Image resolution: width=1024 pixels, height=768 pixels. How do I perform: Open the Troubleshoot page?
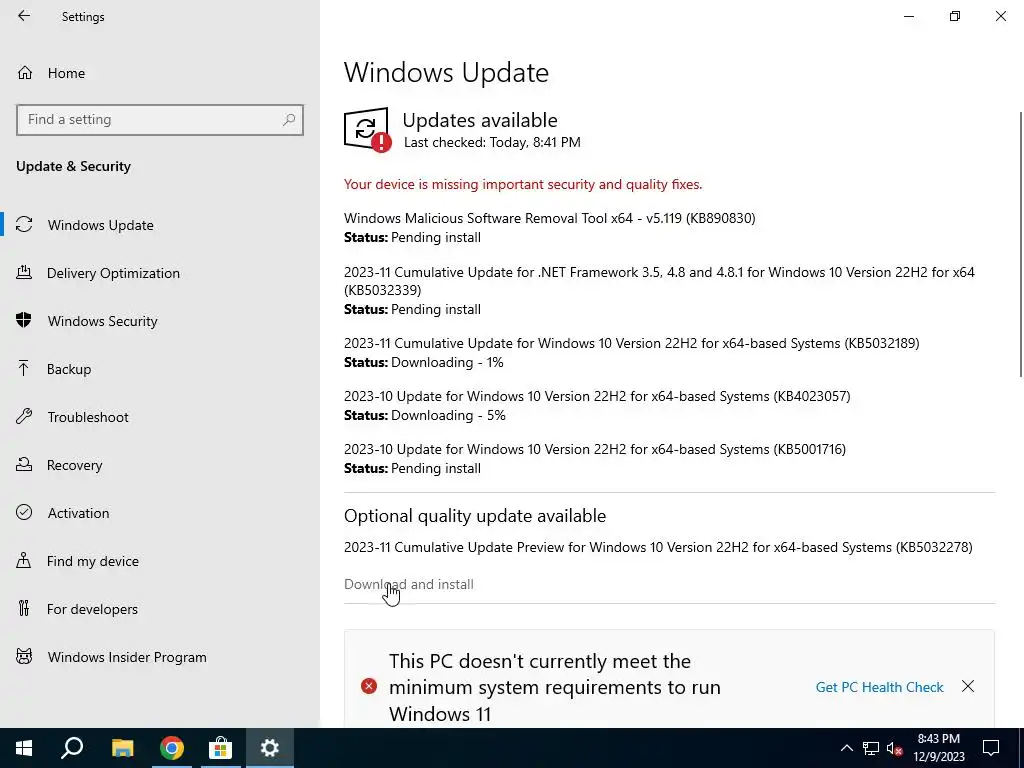click(88, 417)
